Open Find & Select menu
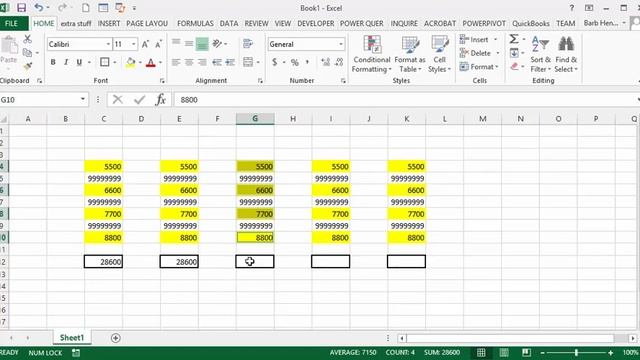Image resolution: width=640 pixels, height=360 pixels. pyautogui.click(x=566, y=54)
